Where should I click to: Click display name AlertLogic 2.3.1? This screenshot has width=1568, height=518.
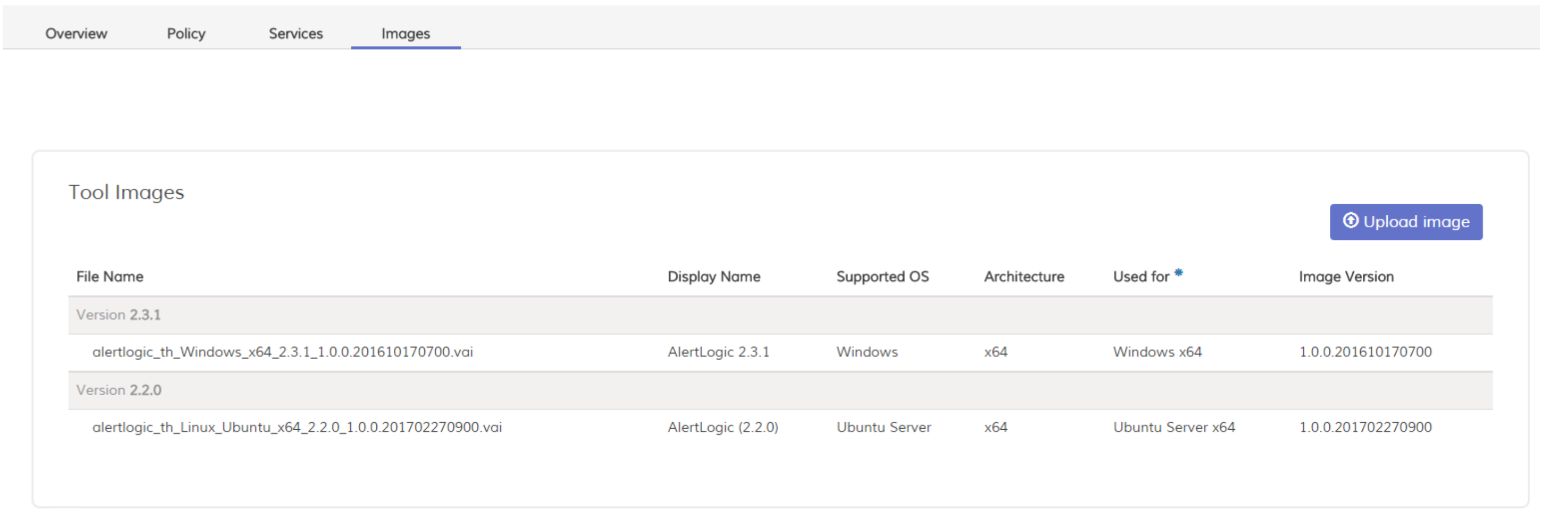(718, 352)
